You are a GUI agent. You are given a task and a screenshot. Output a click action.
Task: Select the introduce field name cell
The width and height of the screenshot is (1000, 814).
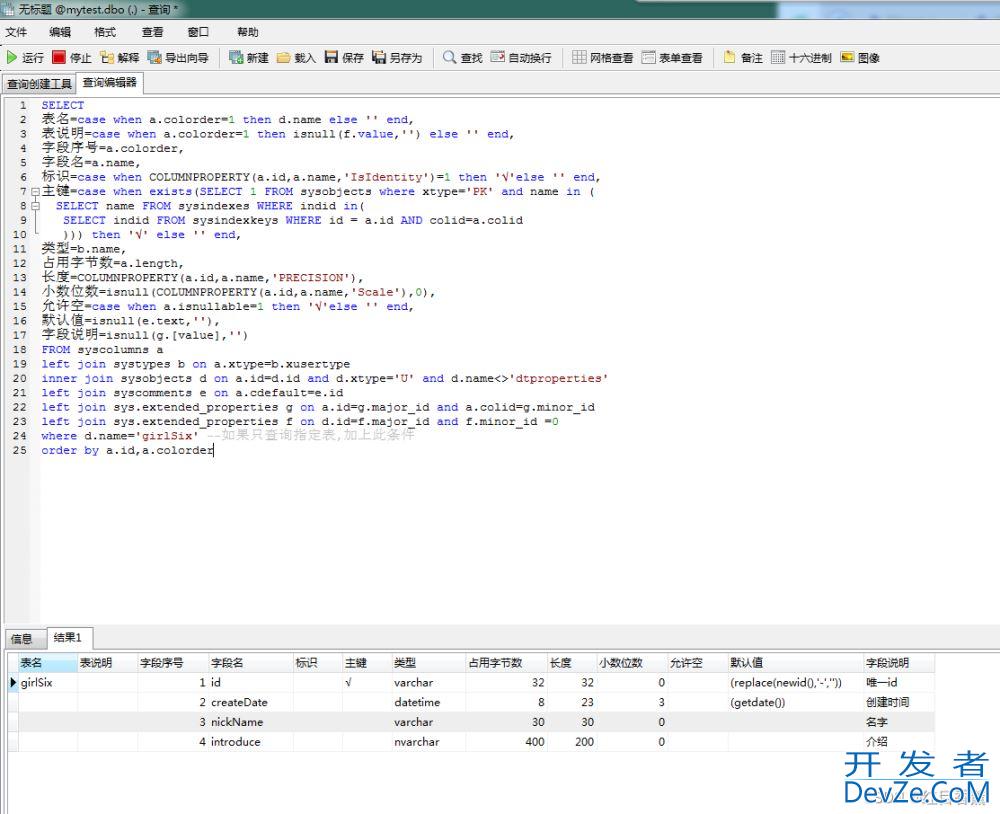[251, 742]
